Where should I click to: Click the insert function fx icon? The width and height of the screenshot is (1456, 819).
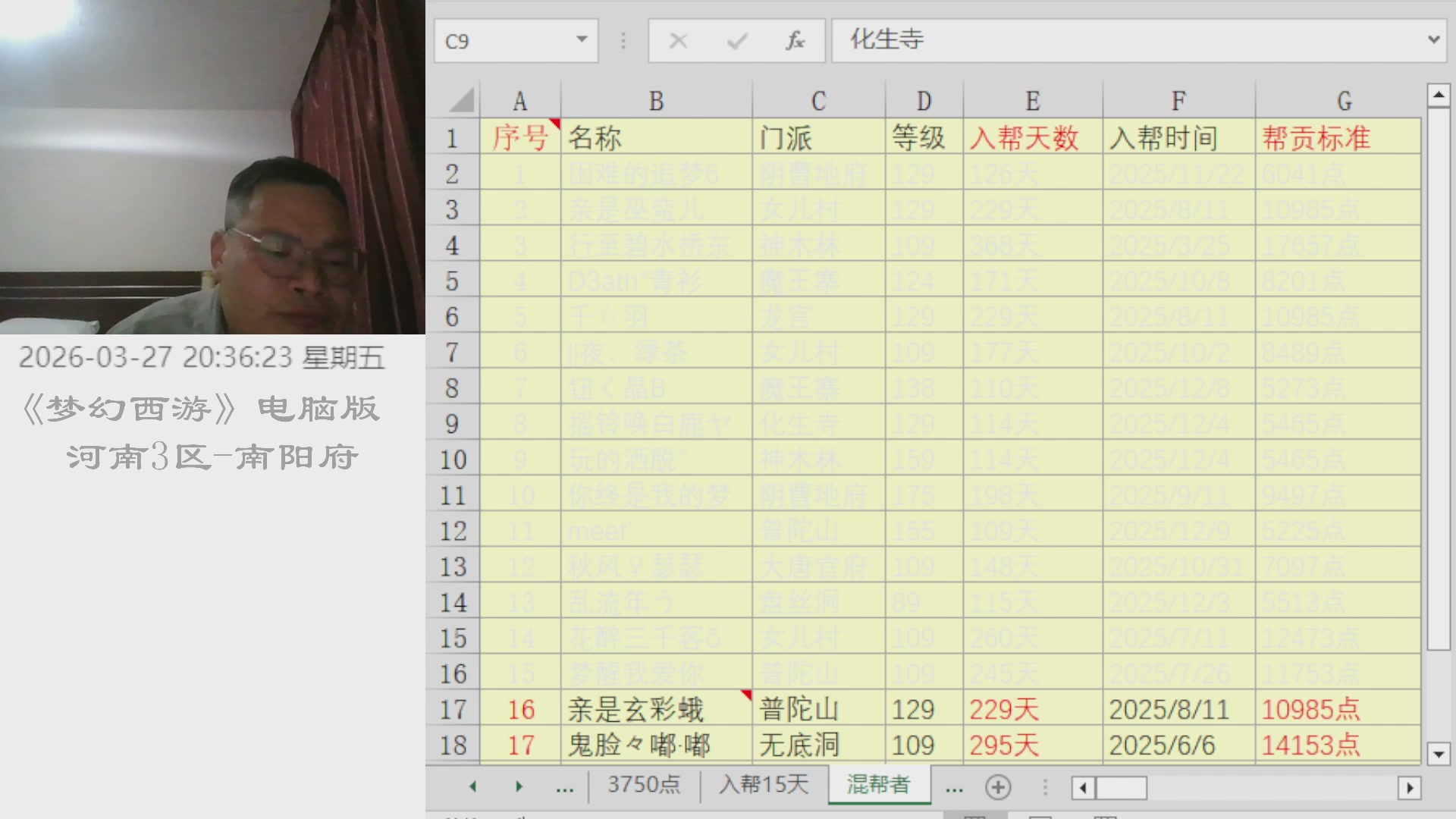coord(795,40)
